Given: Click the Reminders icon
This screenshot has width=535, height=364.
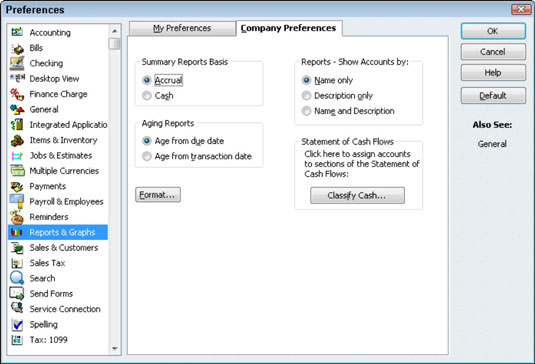Looking at the screenshot, I should click(16, 217).
